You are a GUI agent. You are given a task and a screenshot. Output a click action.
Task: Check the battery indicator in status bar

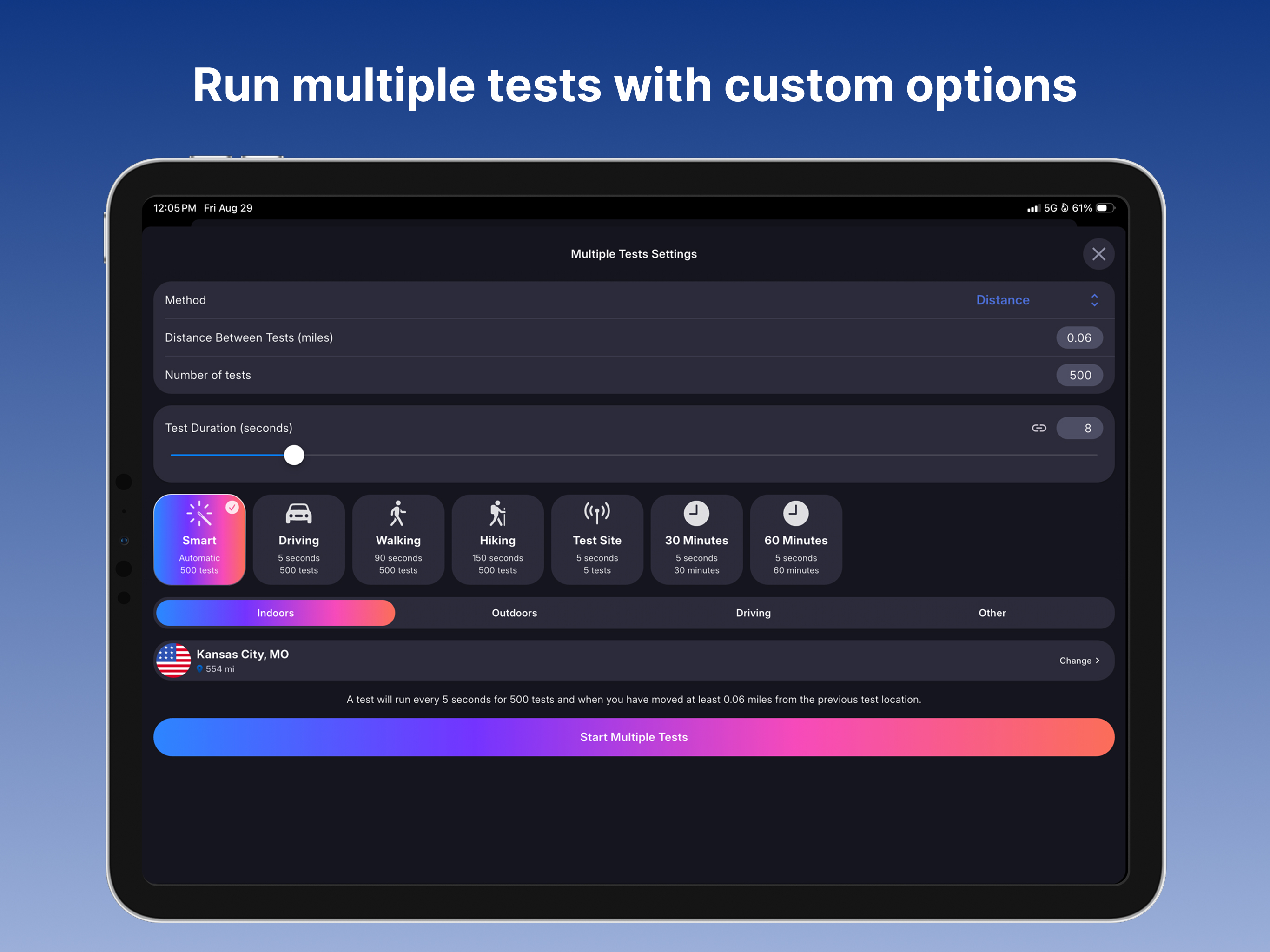coord(1105,208)
